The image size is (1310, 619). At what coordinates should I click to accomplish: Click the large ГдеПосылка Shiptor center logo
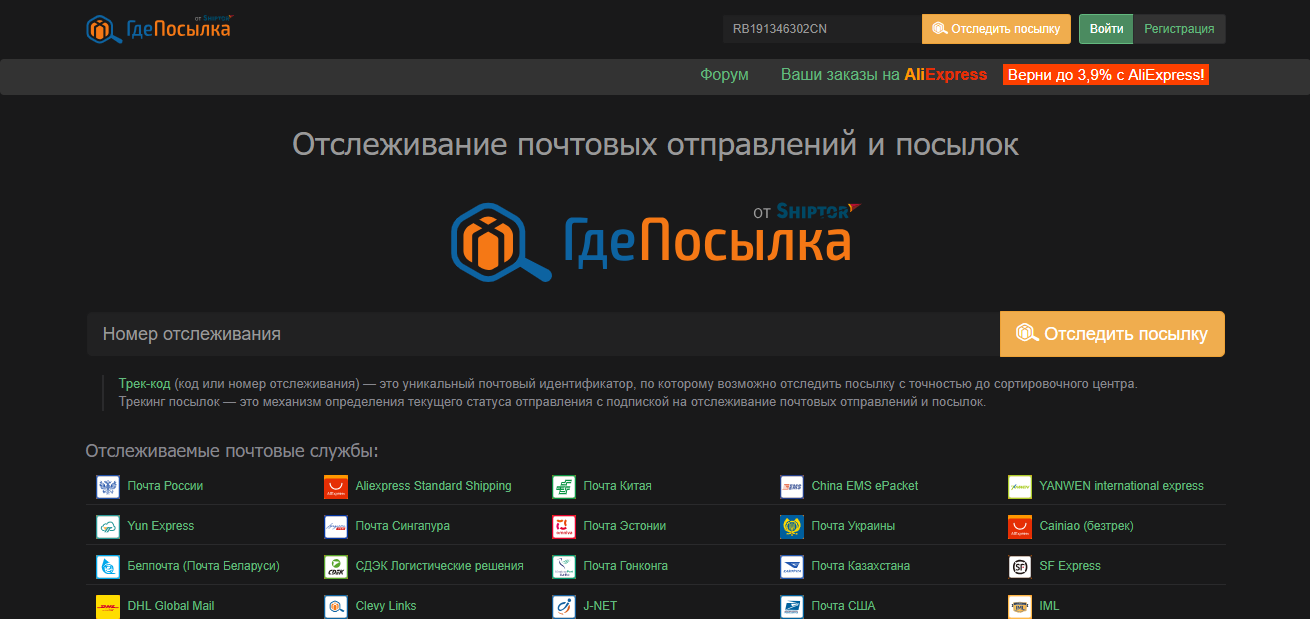click(655, 240)
